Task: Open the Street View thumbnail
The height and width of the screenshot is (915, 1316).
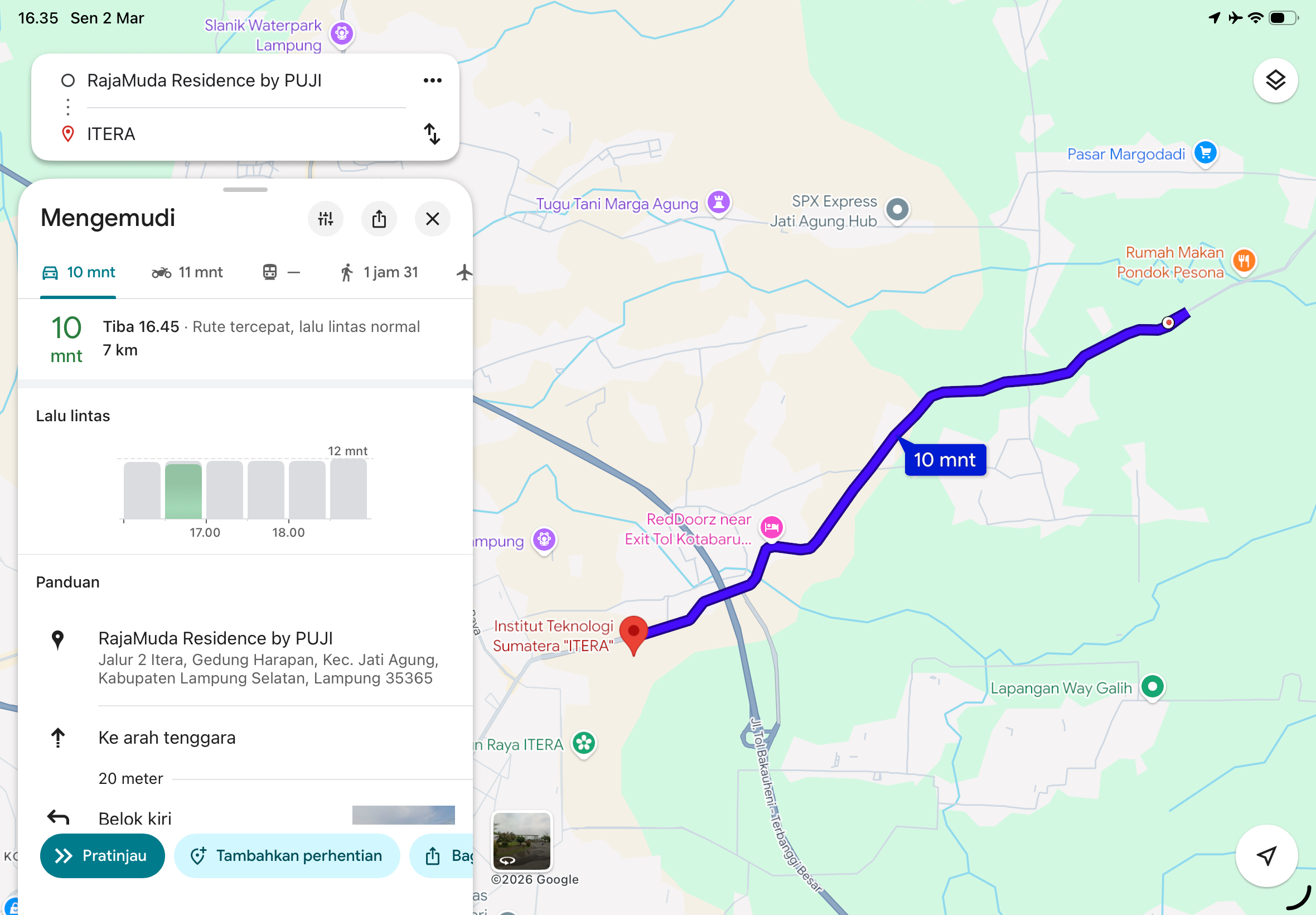Action: point(521,840)
